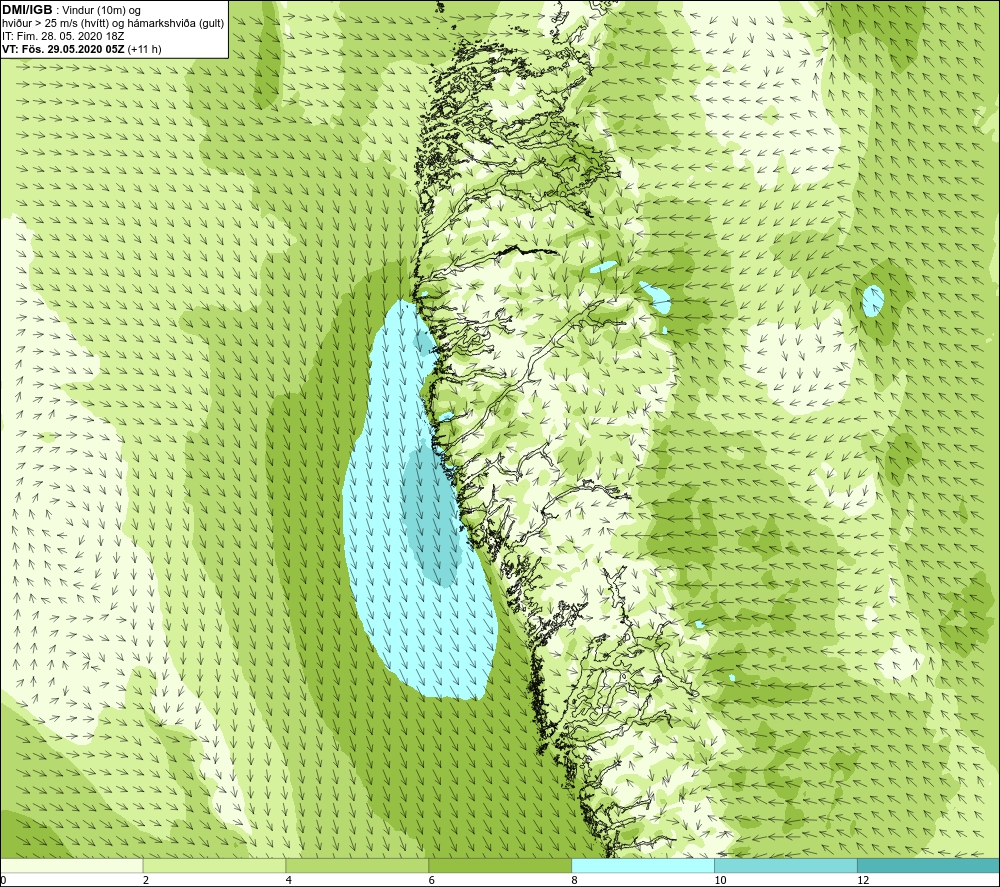
Task: Click the legend tick label "10"
Action: pyautogui.click(x=720, y=880)
